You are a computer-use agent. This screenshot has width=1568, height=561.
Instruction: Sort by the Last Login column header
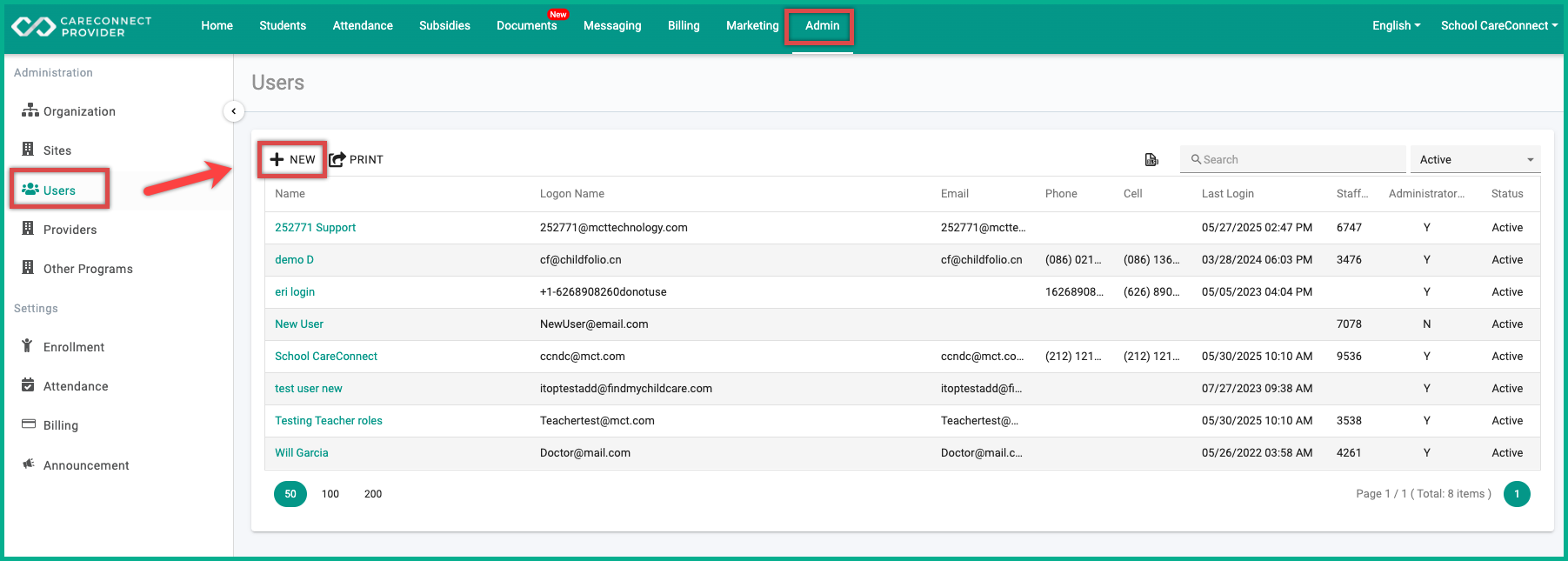(x=1227, y=193)
